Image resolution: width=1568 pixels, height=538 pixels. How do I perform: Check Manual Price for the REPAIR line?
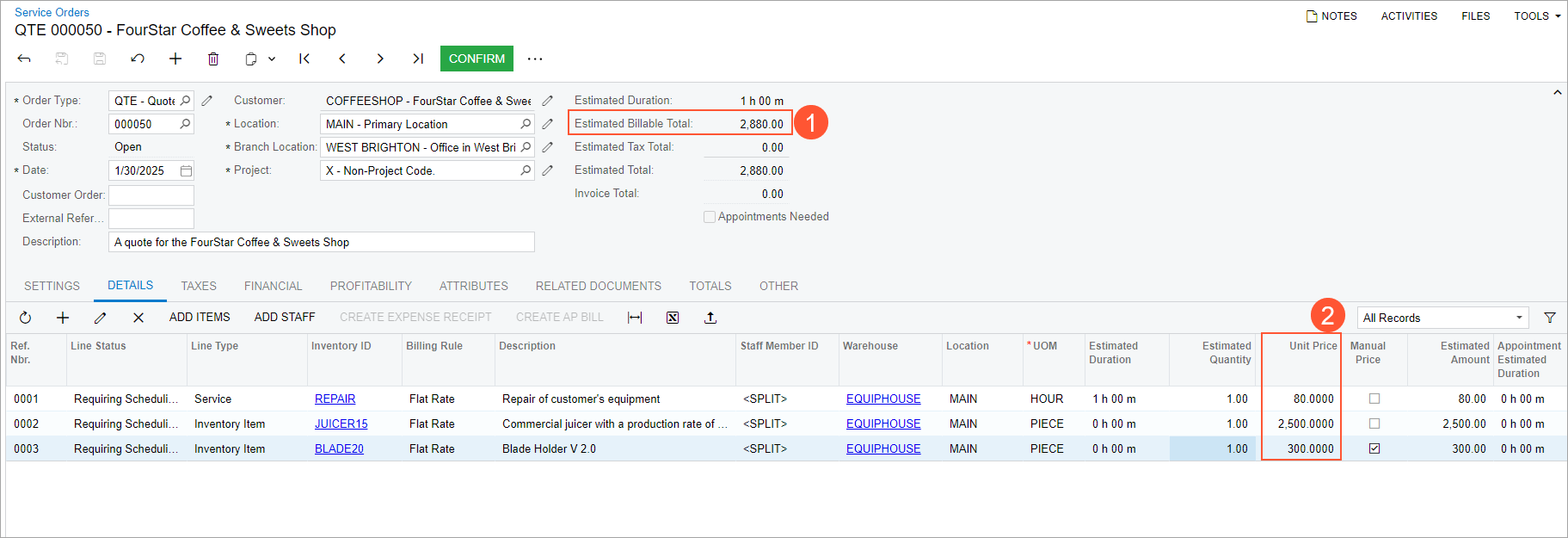[x=1374, y=399]
